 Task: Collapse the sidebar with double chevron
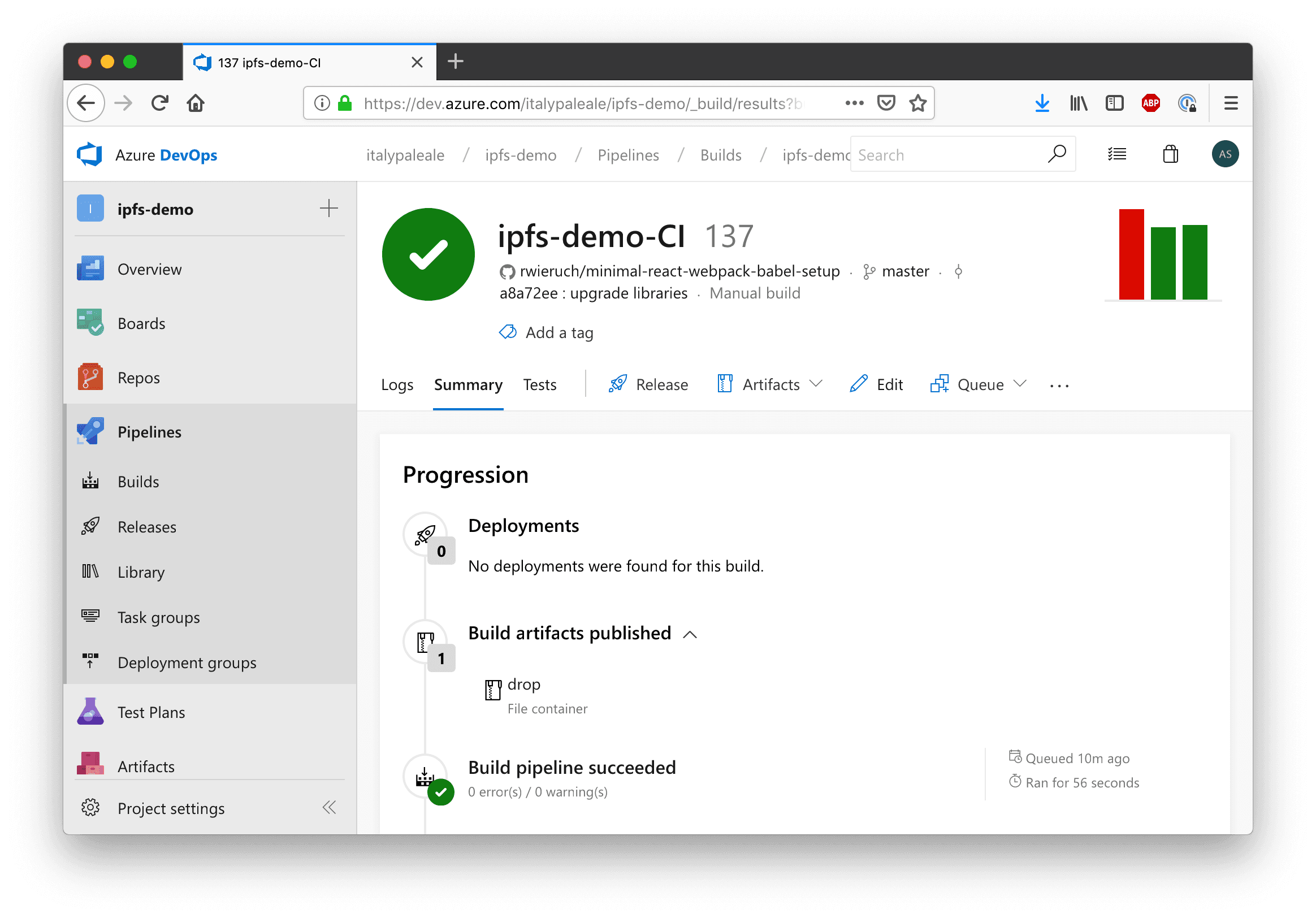pyautogui.click(x=329, y=807)
